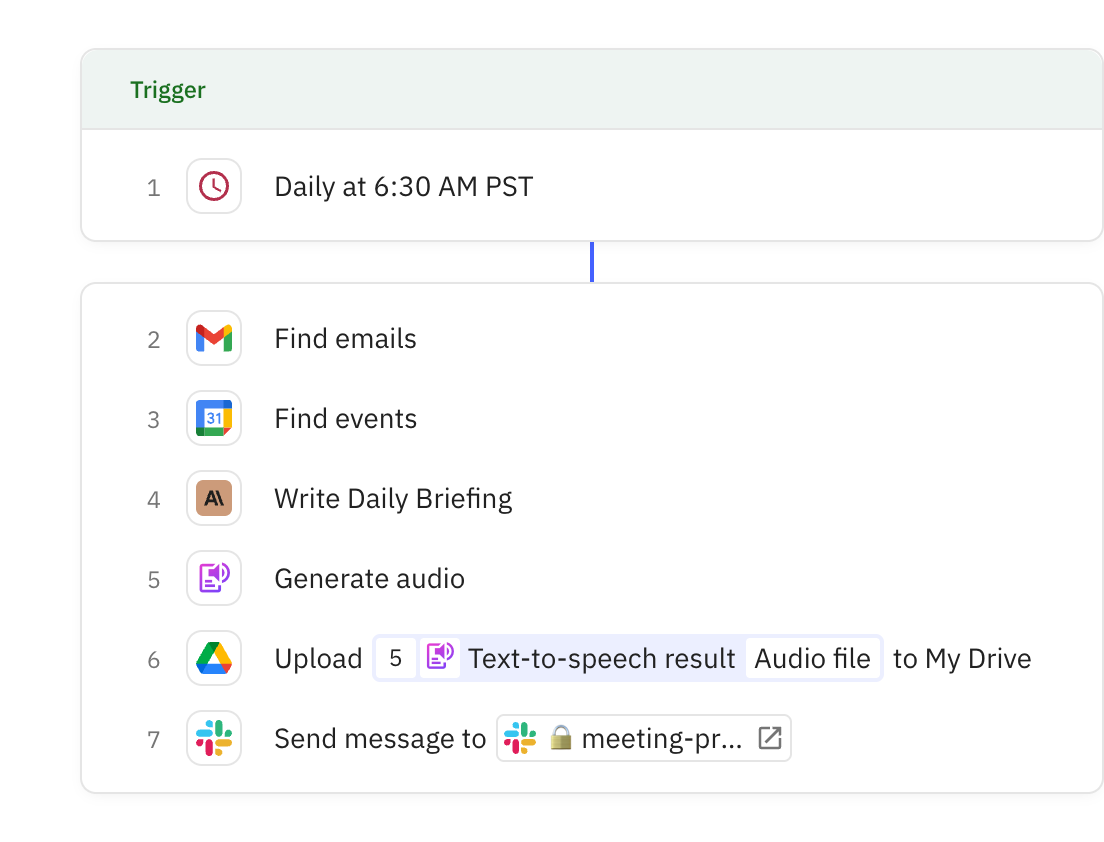The image size is (1104, 842).
Task: Select the Google Drive icon on the upload step
Action: pyautogui.click(x=214, y=658)
